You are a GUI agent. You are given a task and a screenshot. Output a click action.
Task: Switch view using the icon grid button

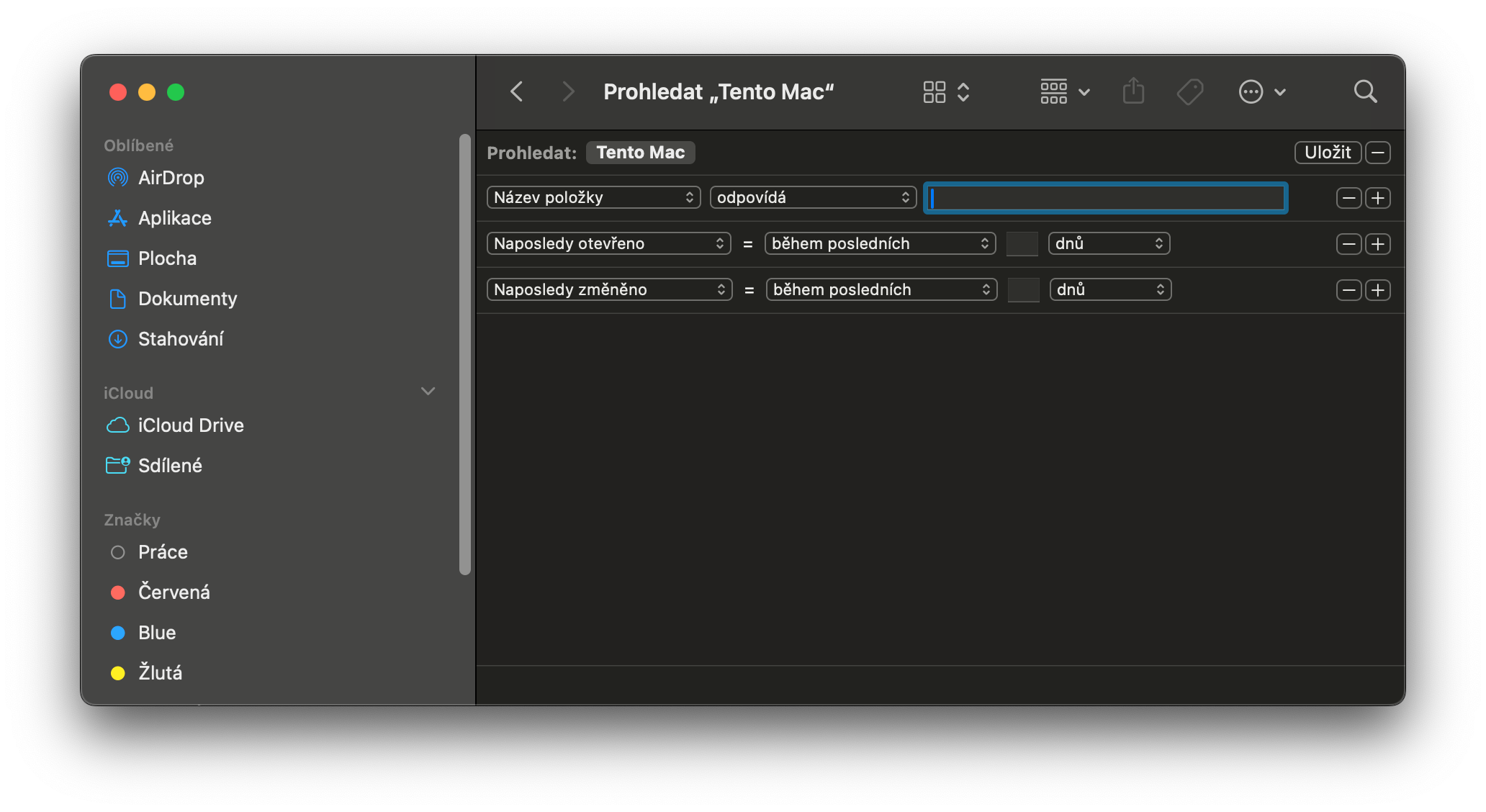pos(935,91)
